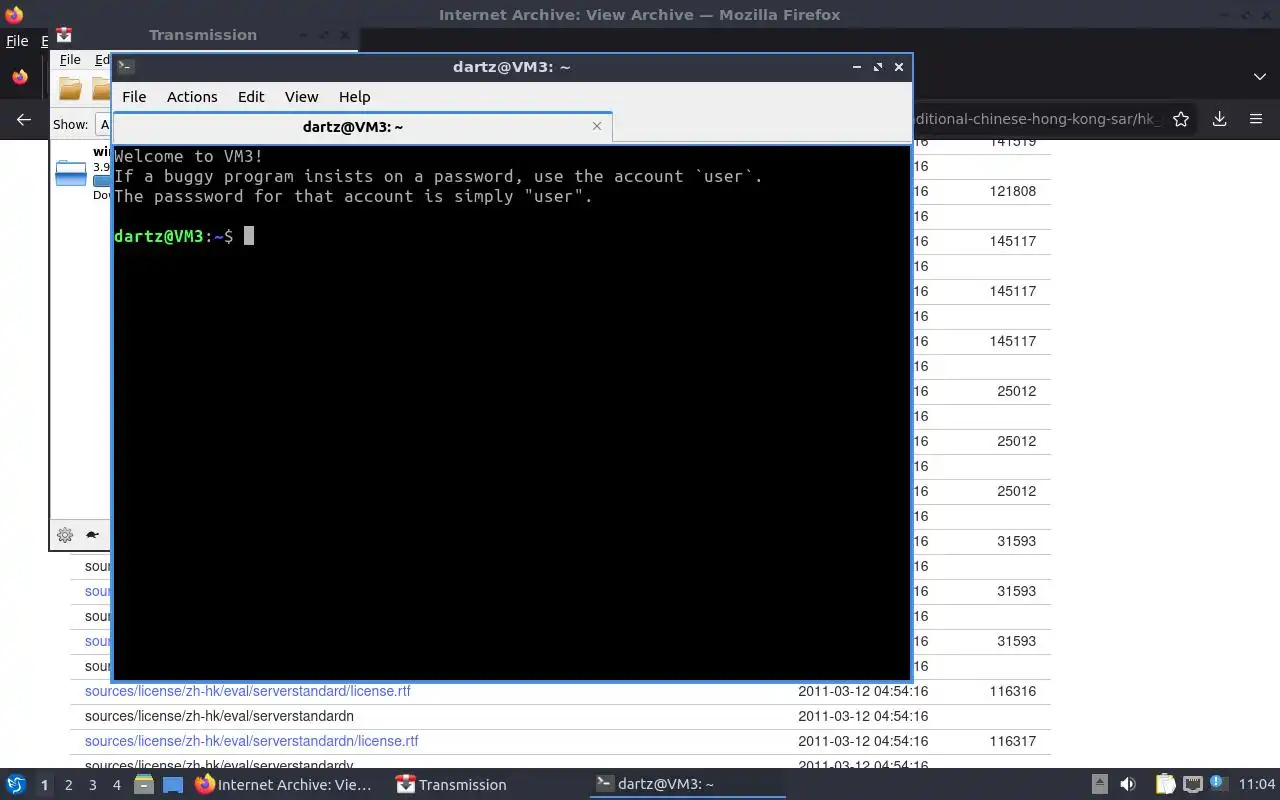Click the 11:04 clock in taskbar
The height and width of the screenshot is (800, 1280).
[x=1257, y=785]
